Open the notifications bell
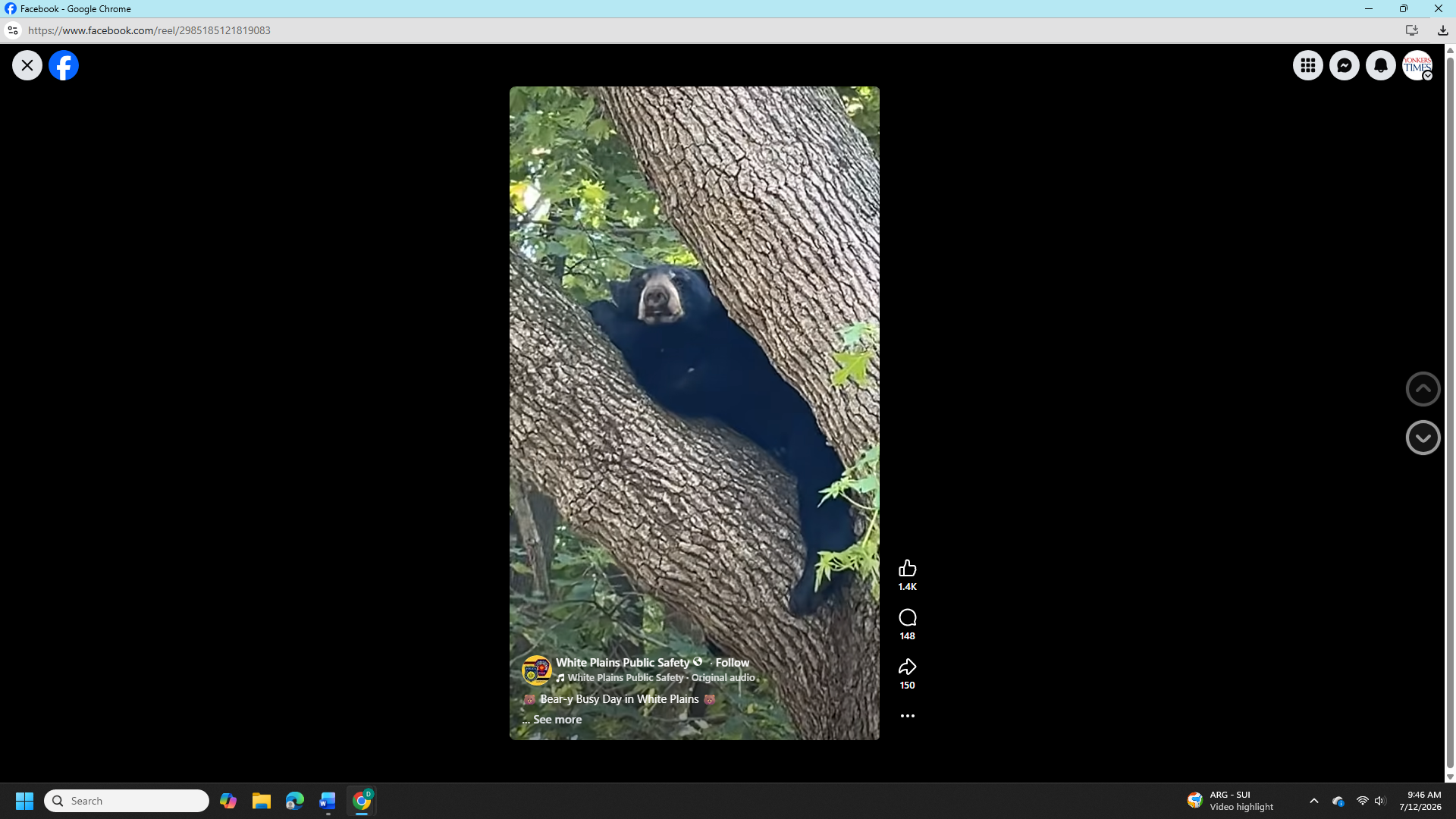This screenshot has height=819, width=1456. point(1381,65)
